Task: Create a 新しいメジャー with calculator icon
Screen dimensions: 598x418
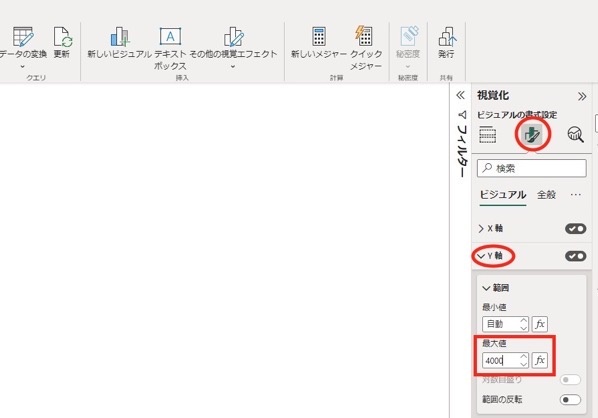Action: tap(319, 37)
